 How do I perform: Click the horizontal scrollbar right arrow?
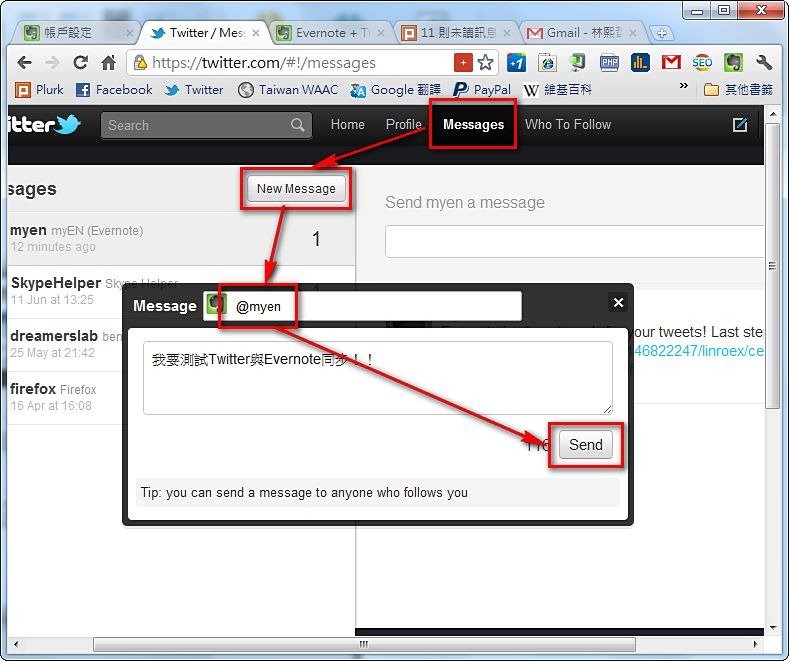pyautogui.click(x=755, y=644)
